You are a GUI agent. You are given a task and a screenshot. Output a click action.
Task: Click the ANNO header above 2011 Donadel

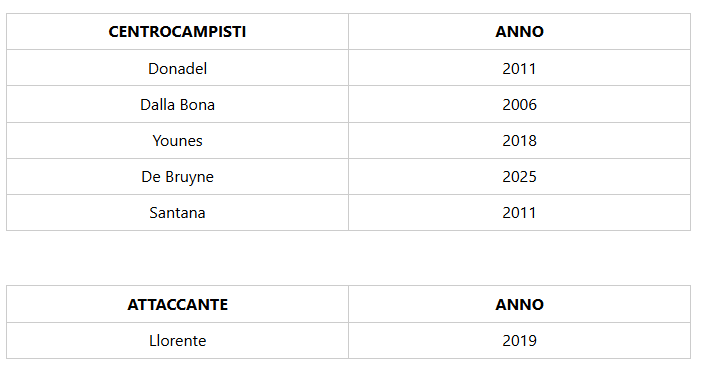point(519,32)
